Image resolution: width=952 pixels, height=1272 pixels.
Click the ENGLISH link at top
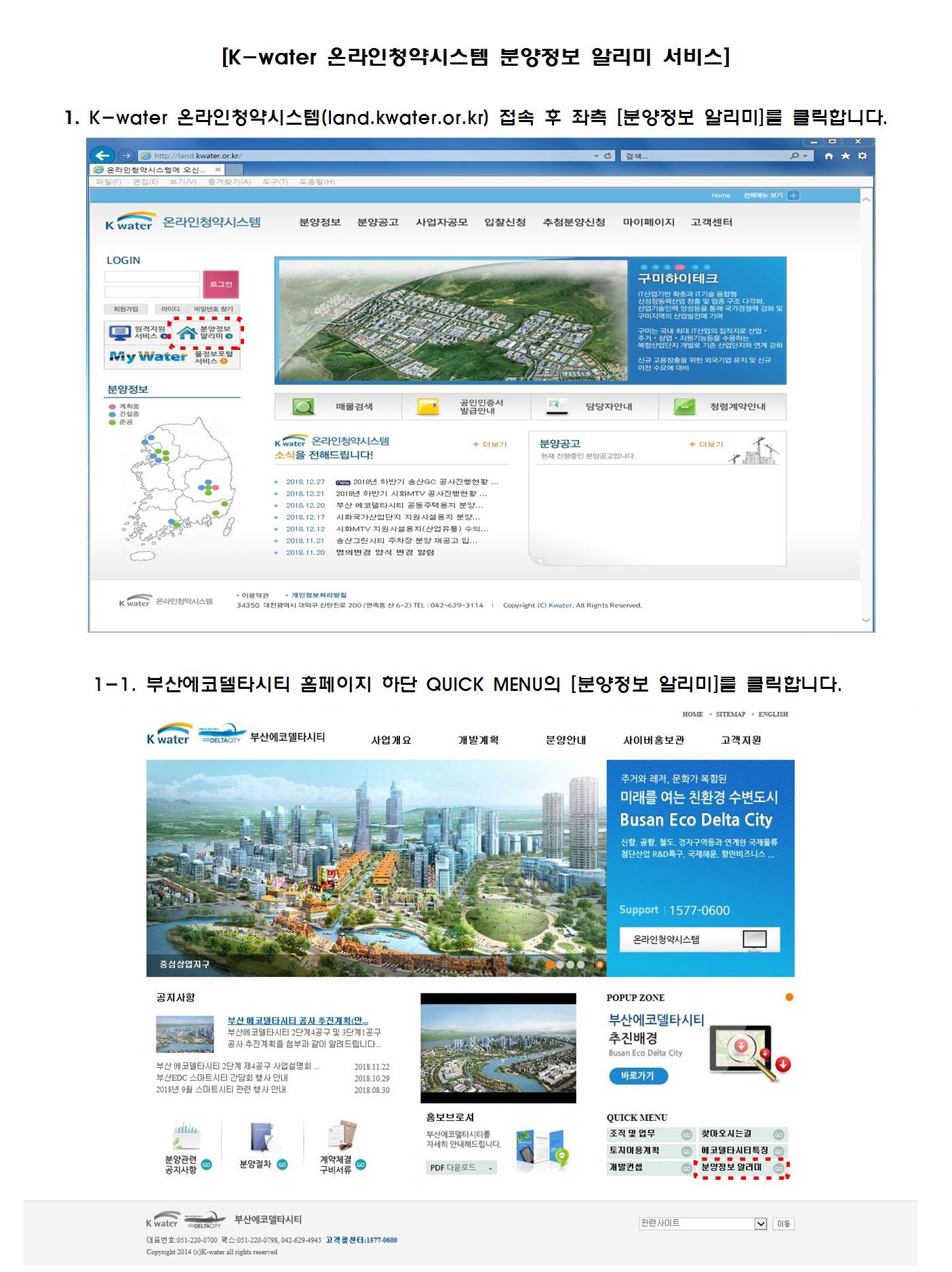pyautogui.click(x=773, y=714)
